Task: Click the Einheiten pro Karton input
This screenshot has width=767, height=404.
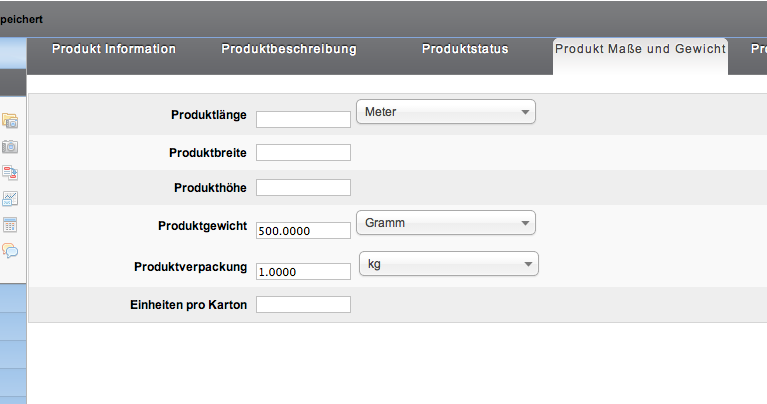Action: point(303,304)
